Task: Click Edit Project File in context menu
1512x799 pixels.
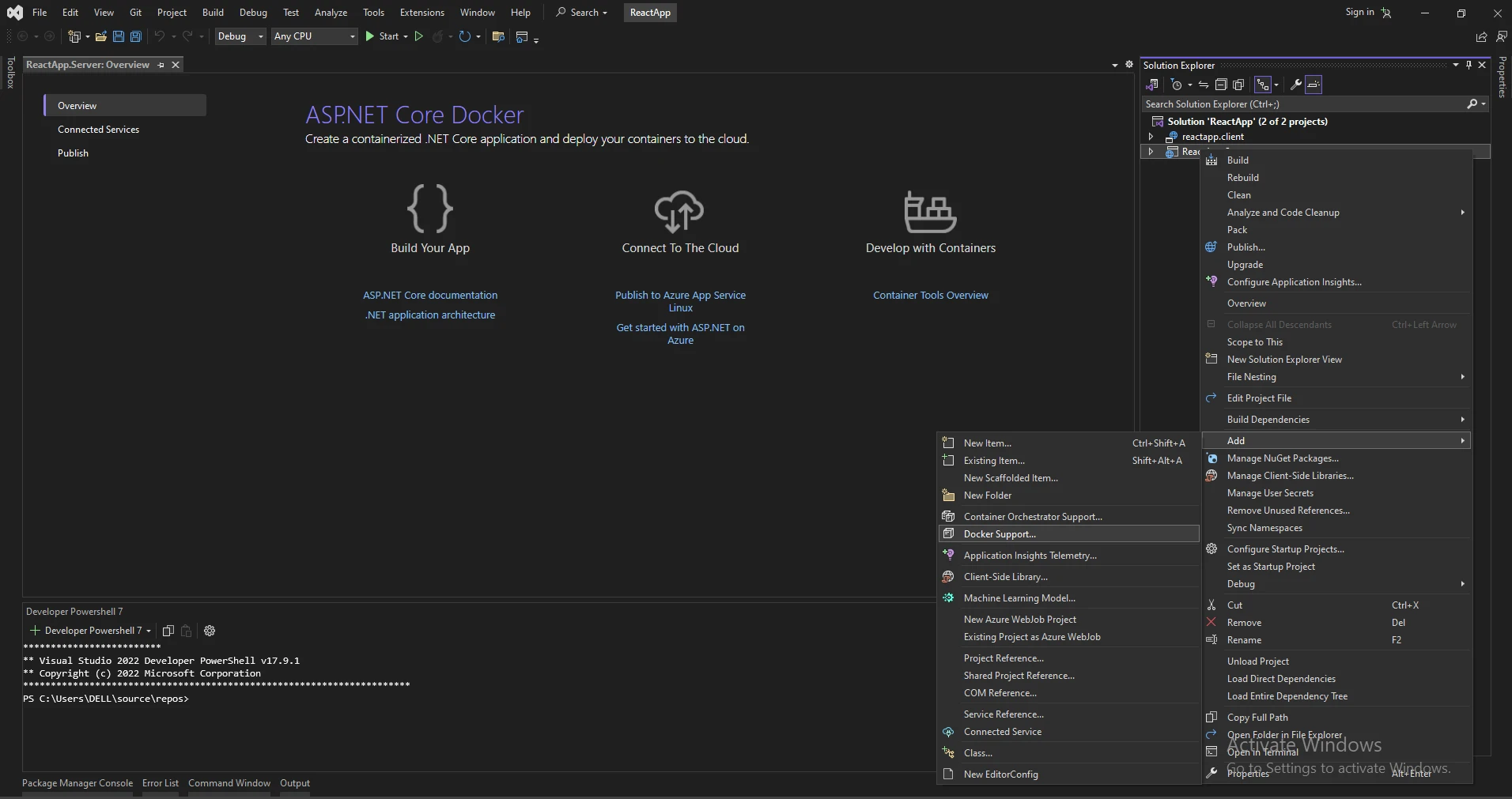Action: pyautogui.click(x=1336, y=398)
